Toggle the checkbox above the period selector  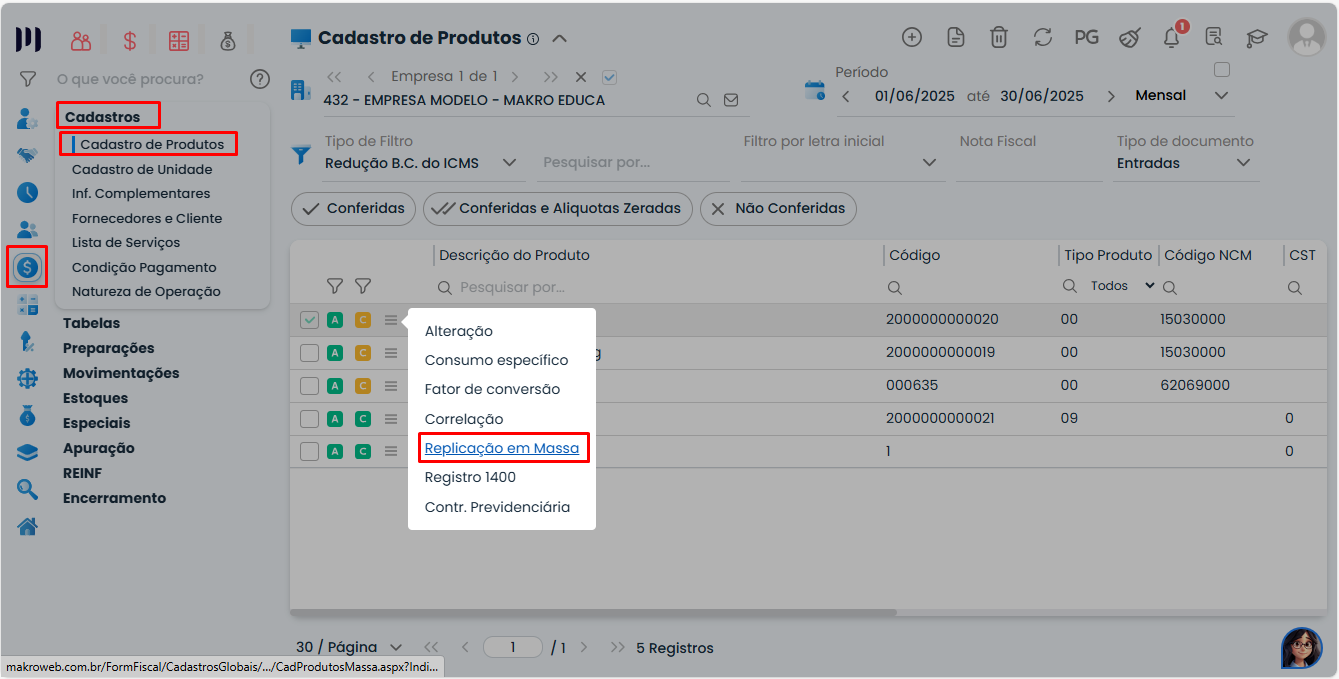[1221, 70]
